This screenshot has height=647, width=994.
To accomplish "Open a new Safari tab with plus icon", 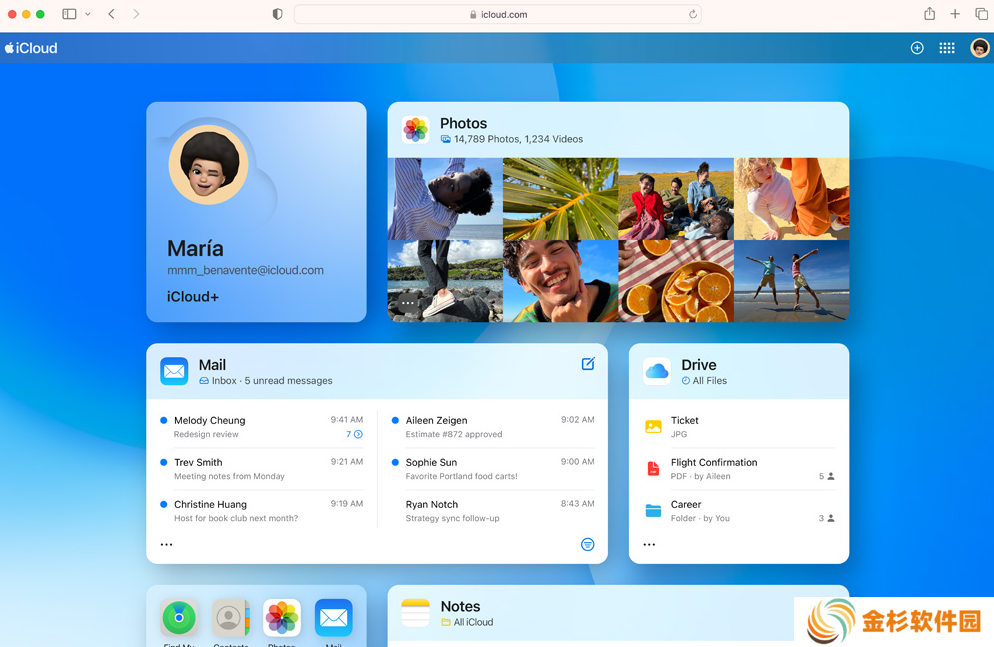I will click(955, 14).
